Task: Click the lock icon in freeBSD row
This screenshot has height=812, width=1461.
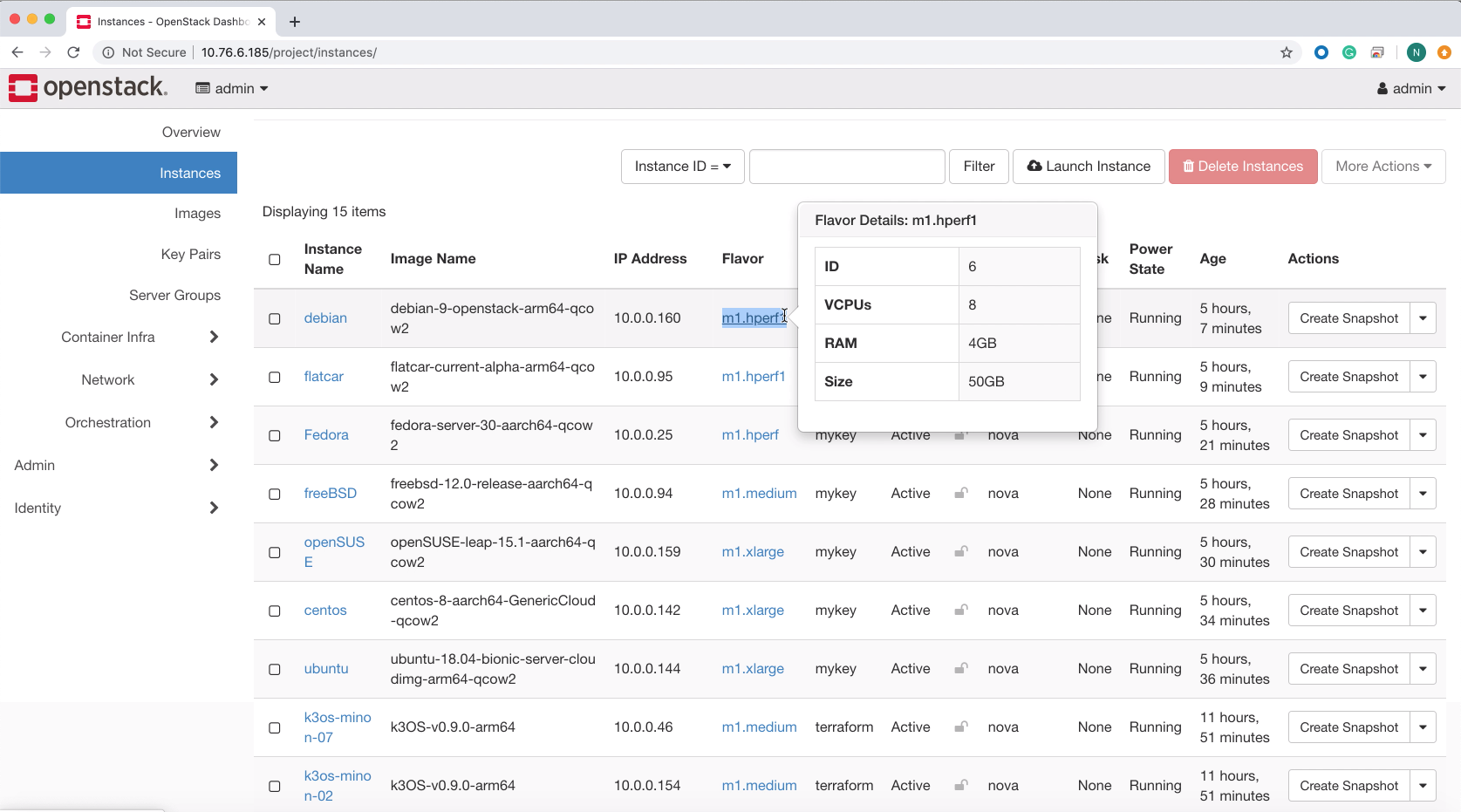Action: point(960,494)
